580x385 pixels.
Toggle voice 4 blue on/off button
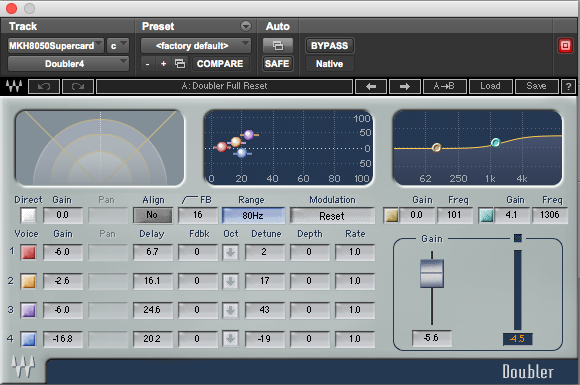point(28,339)
